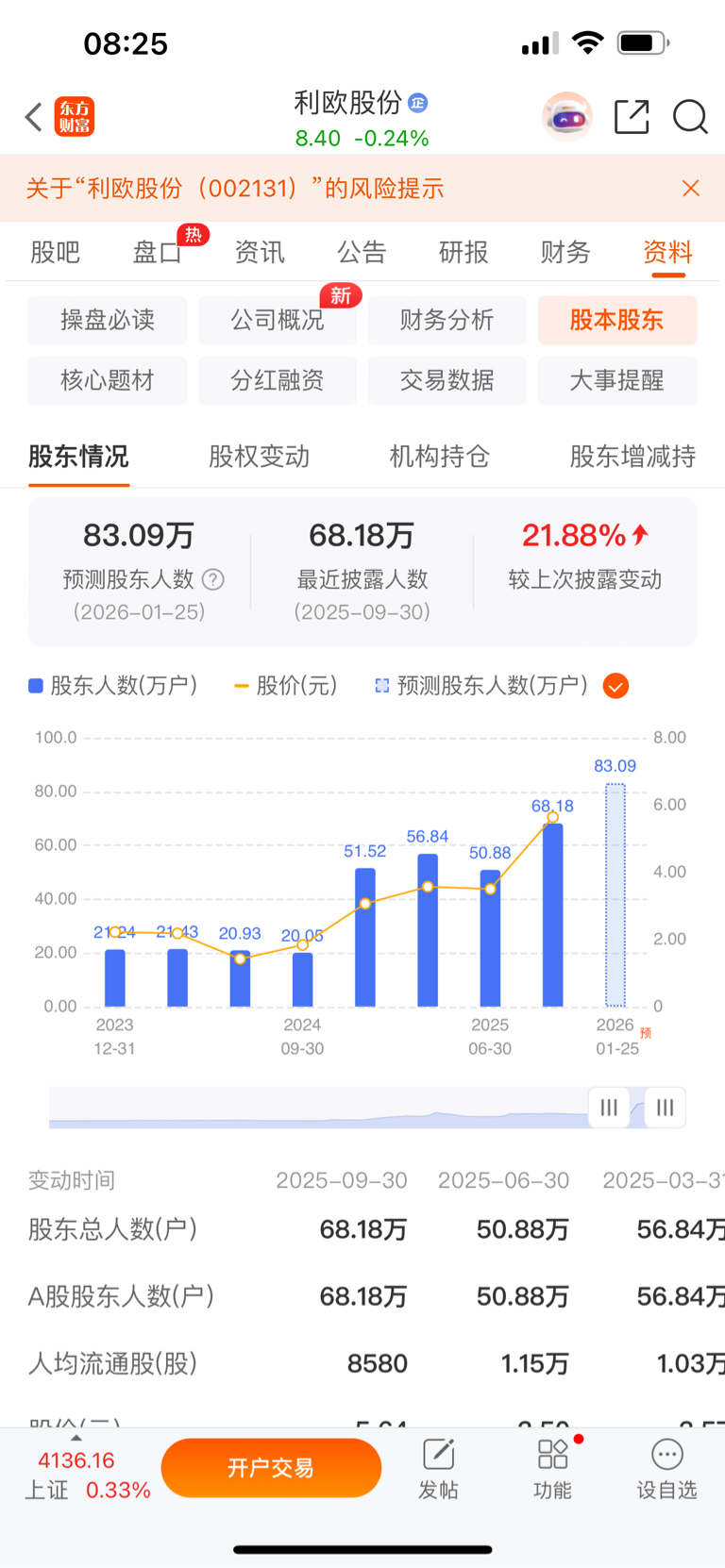Screen dimensions: 725x1568
Task: Select the 资料 tab
Action: (667, 252)
